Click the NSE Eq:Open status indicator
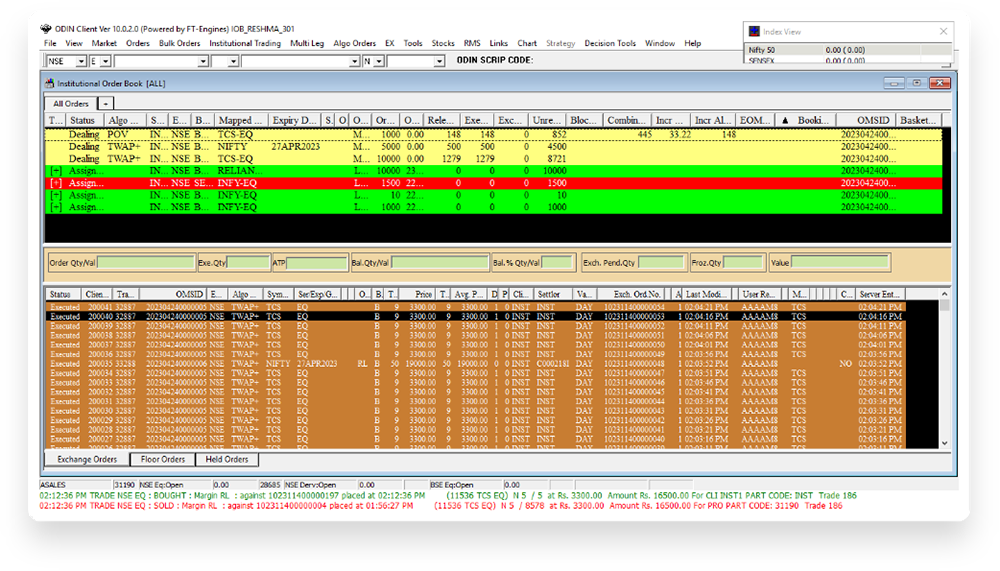 click(175, 485)
